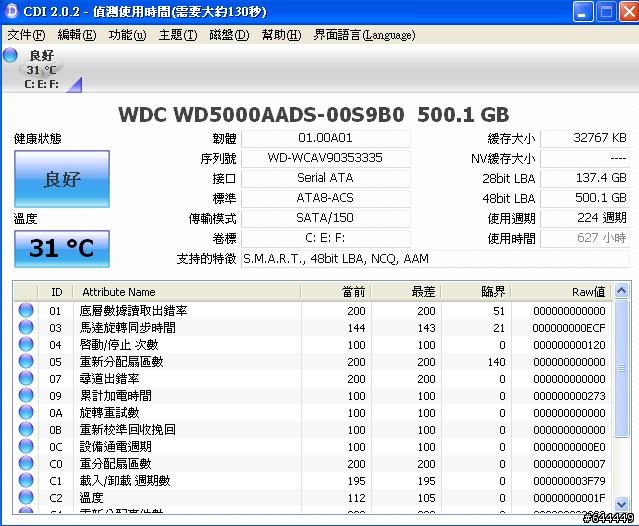The image size is (639, 526).
Task: Click the ID column header
Action: click(x=56, y=292)
